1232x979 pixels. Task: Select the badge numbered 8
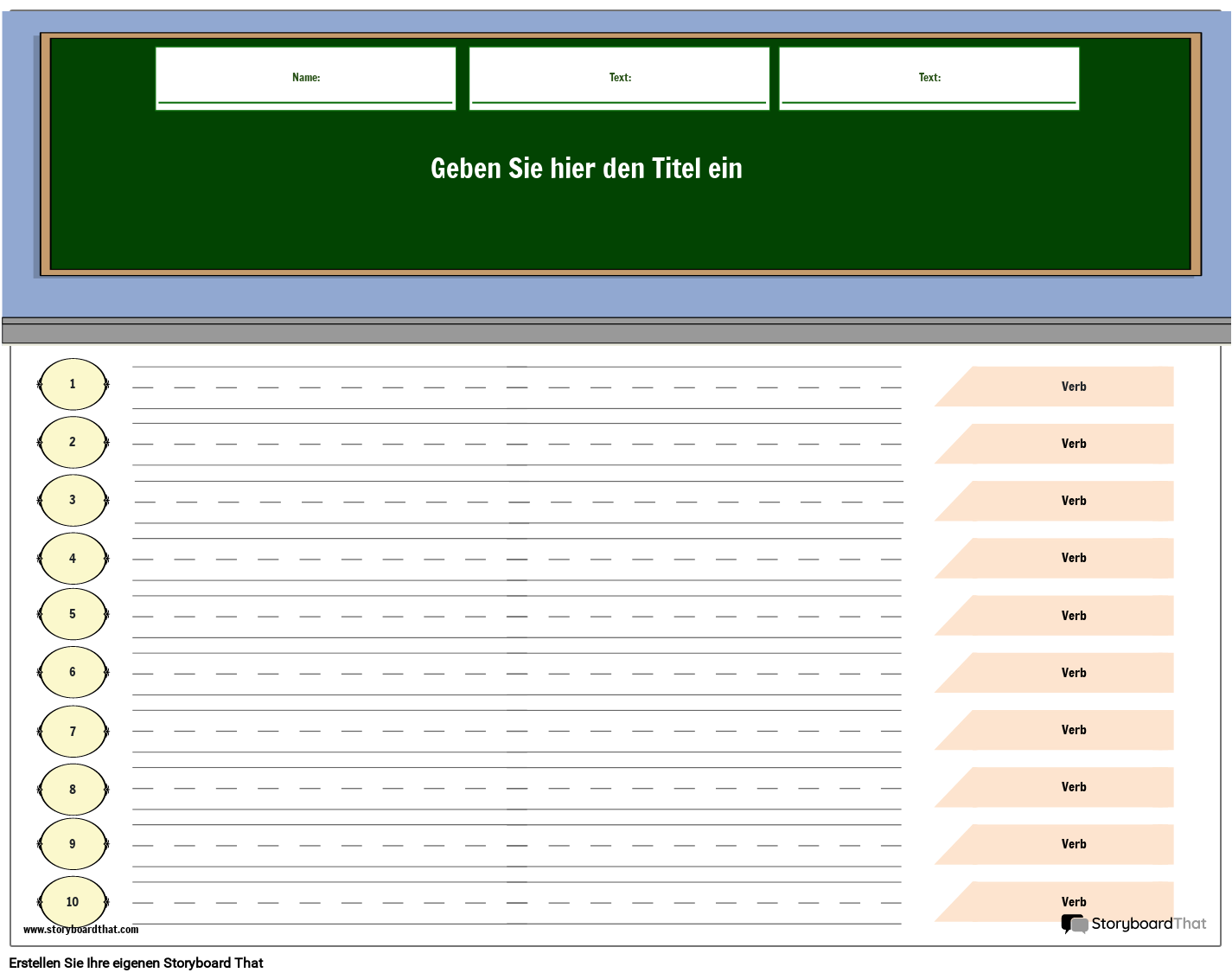click(73, 788)
